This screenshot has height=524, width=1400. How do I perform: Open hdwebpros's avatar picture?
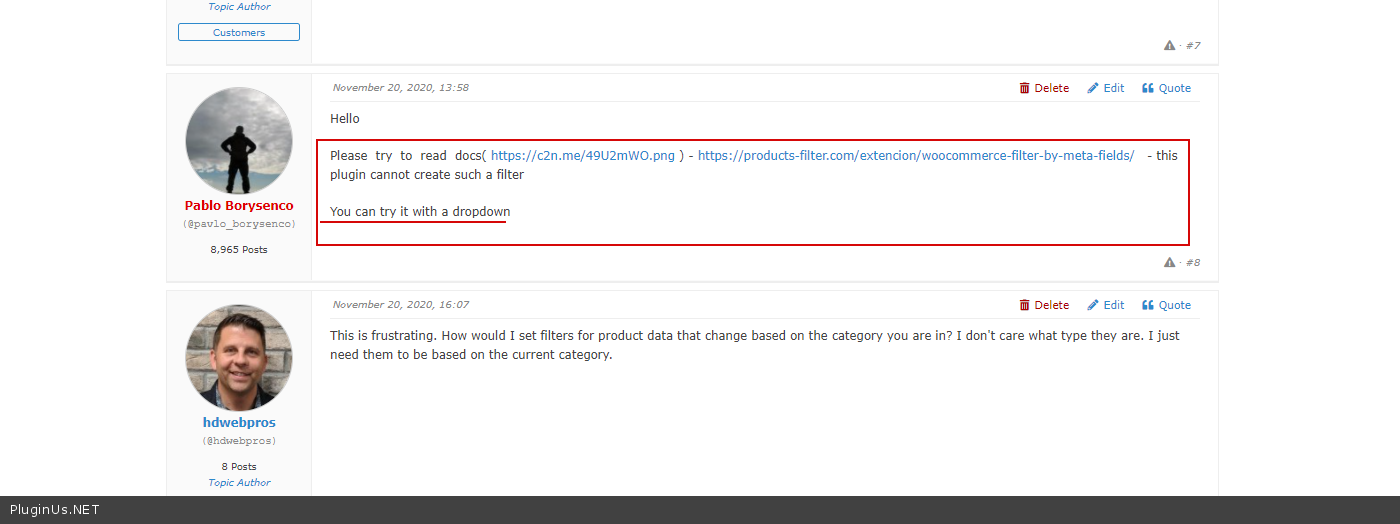click(239, 357)
